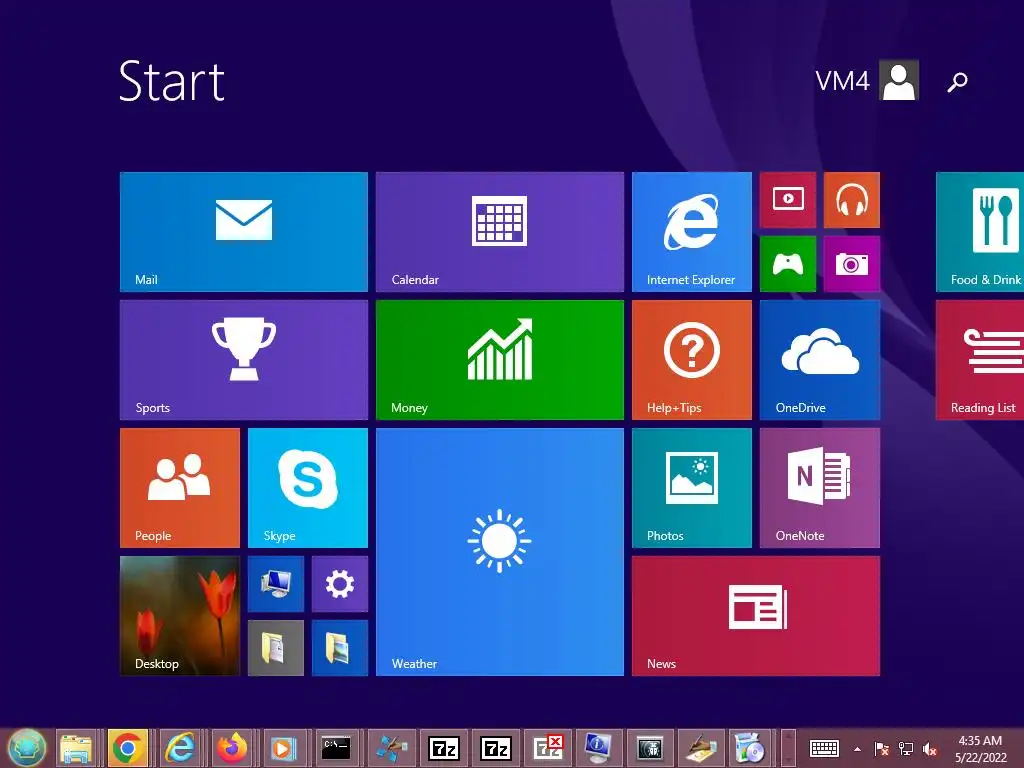Open the Sports tile
1024x768 pixels.
[x=244, y=360]
